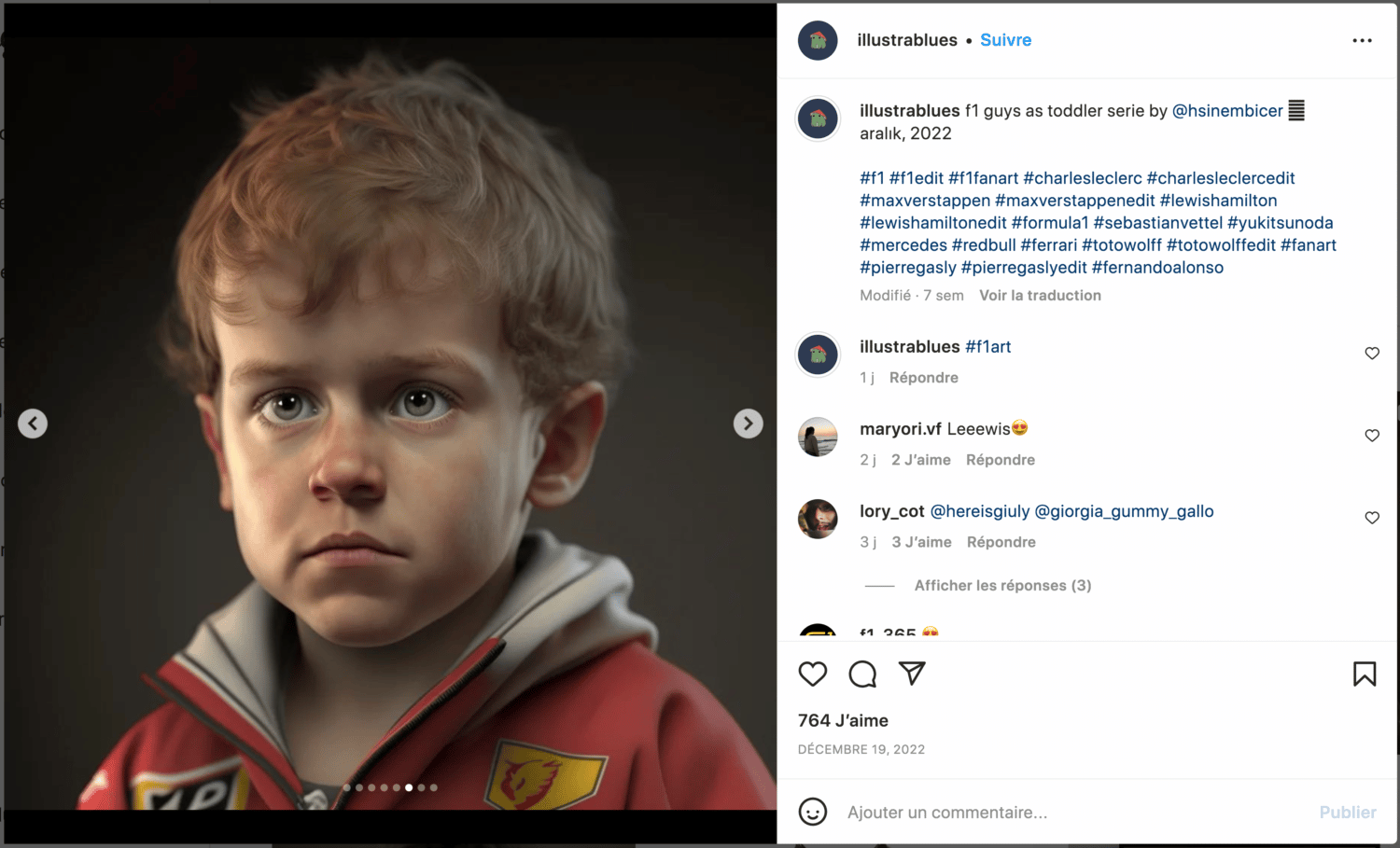This screenshot has width=1400, height=848.
Task: Open the three-dot more options menu
Action: [x=1362, y=40]
